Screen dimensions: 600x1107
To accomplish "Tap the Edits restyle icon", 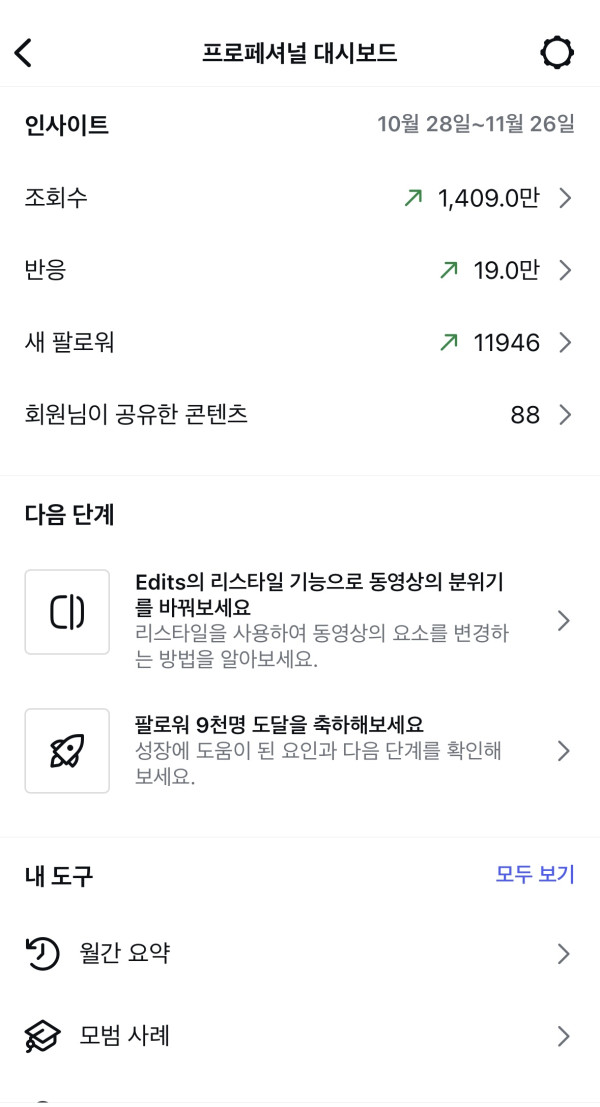I will pyautogui.click(x=67, y=612).
